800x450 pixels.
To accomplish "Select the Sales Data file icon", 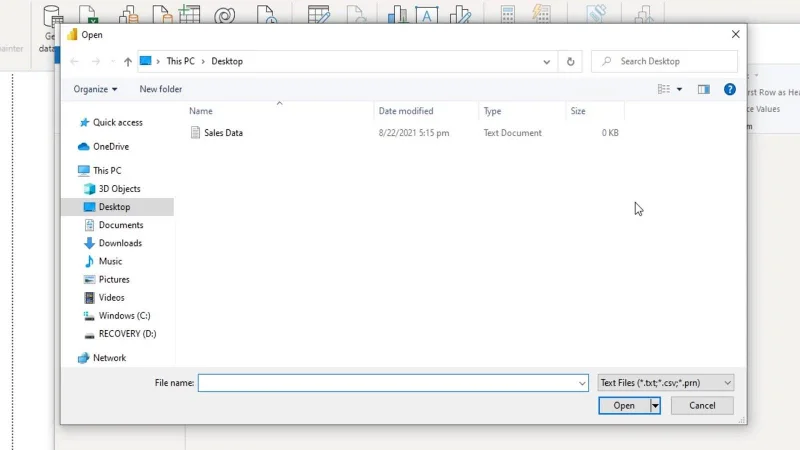I will (195, 133).
